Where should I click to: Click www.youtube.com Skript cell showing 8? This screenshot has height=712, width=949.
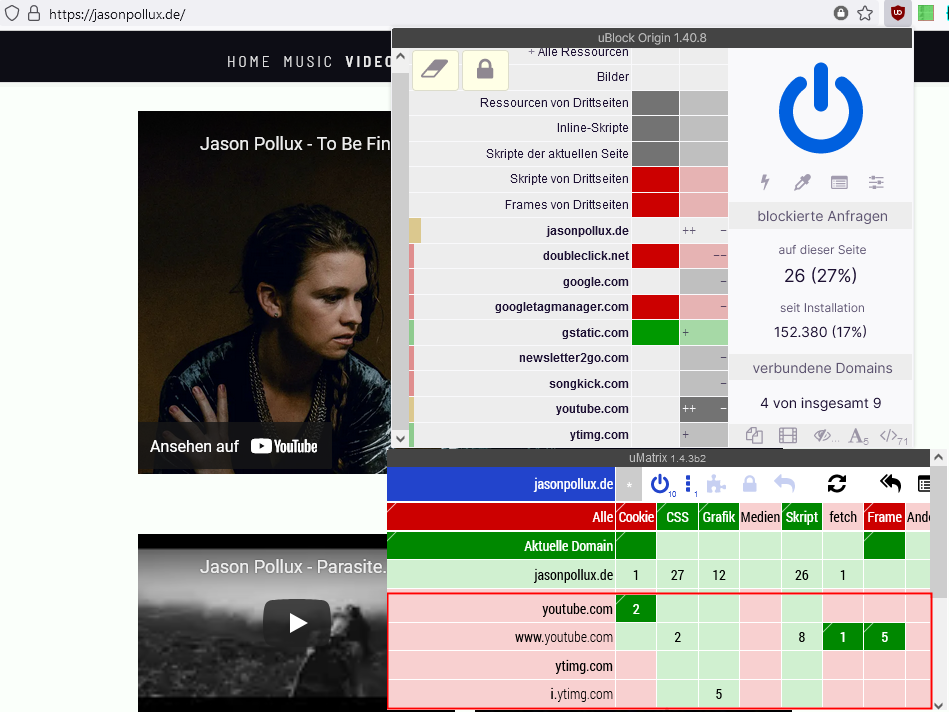(801, 637)
